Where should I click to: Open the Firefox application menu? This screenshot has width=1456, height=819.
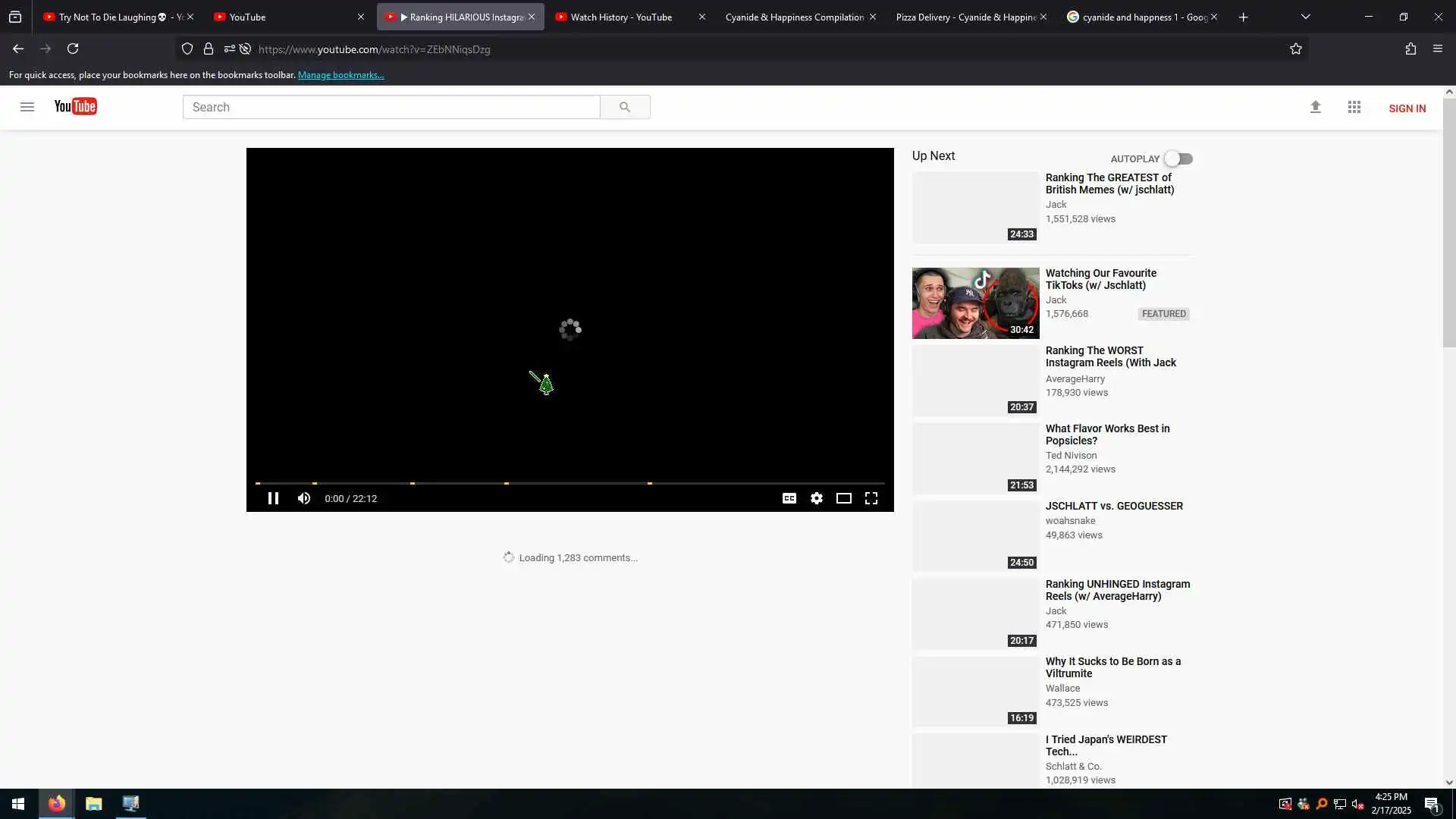point(1437,49)
